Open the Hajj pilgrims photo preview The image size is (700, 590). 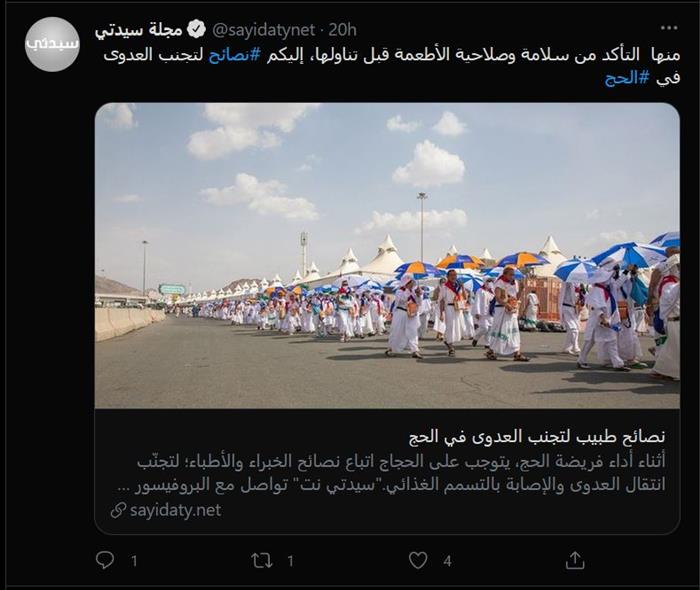[x=387, y=256]
